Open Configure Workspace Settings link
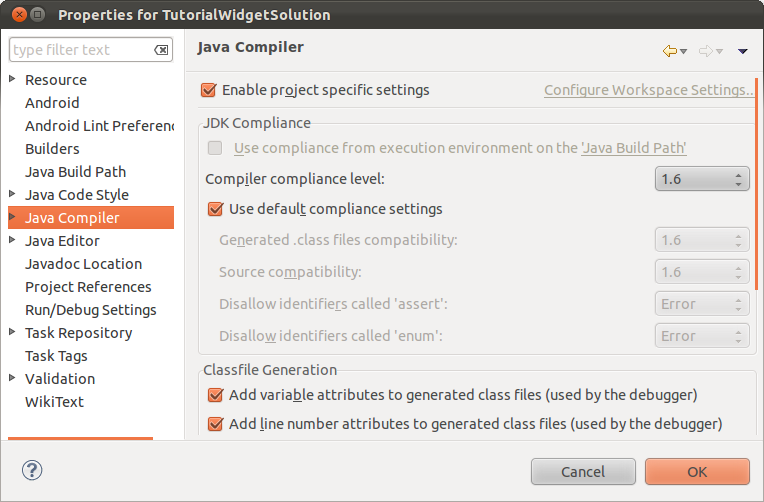 click(649, 90)
